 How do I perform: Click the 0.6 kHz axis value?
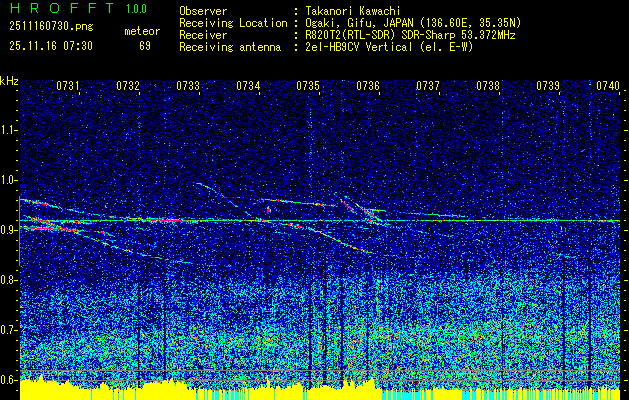point(8,380)
